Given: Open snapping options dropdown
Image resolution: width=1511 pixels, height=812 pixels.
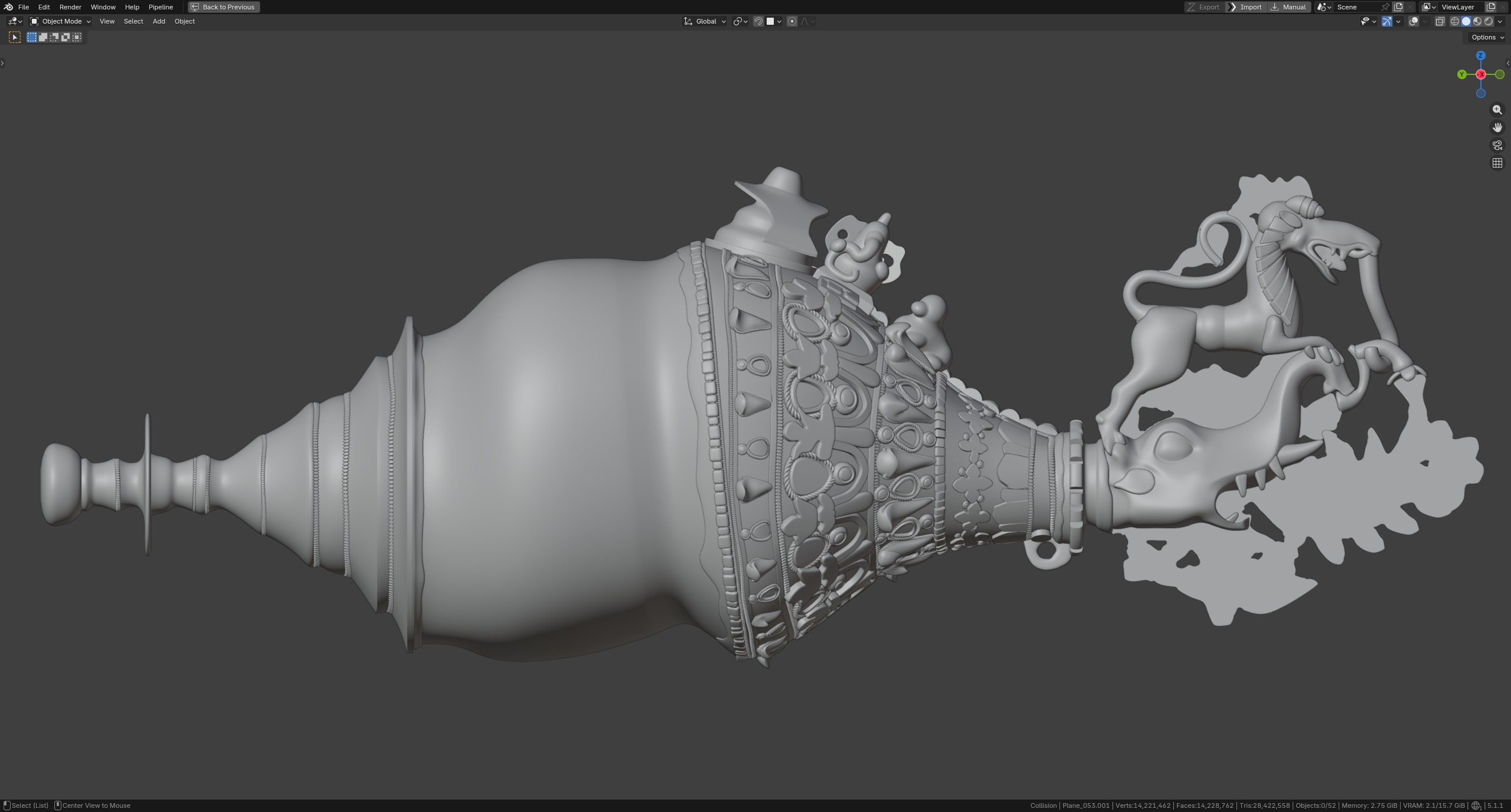Looking at the screenshot, I should (x=774, y=21).
